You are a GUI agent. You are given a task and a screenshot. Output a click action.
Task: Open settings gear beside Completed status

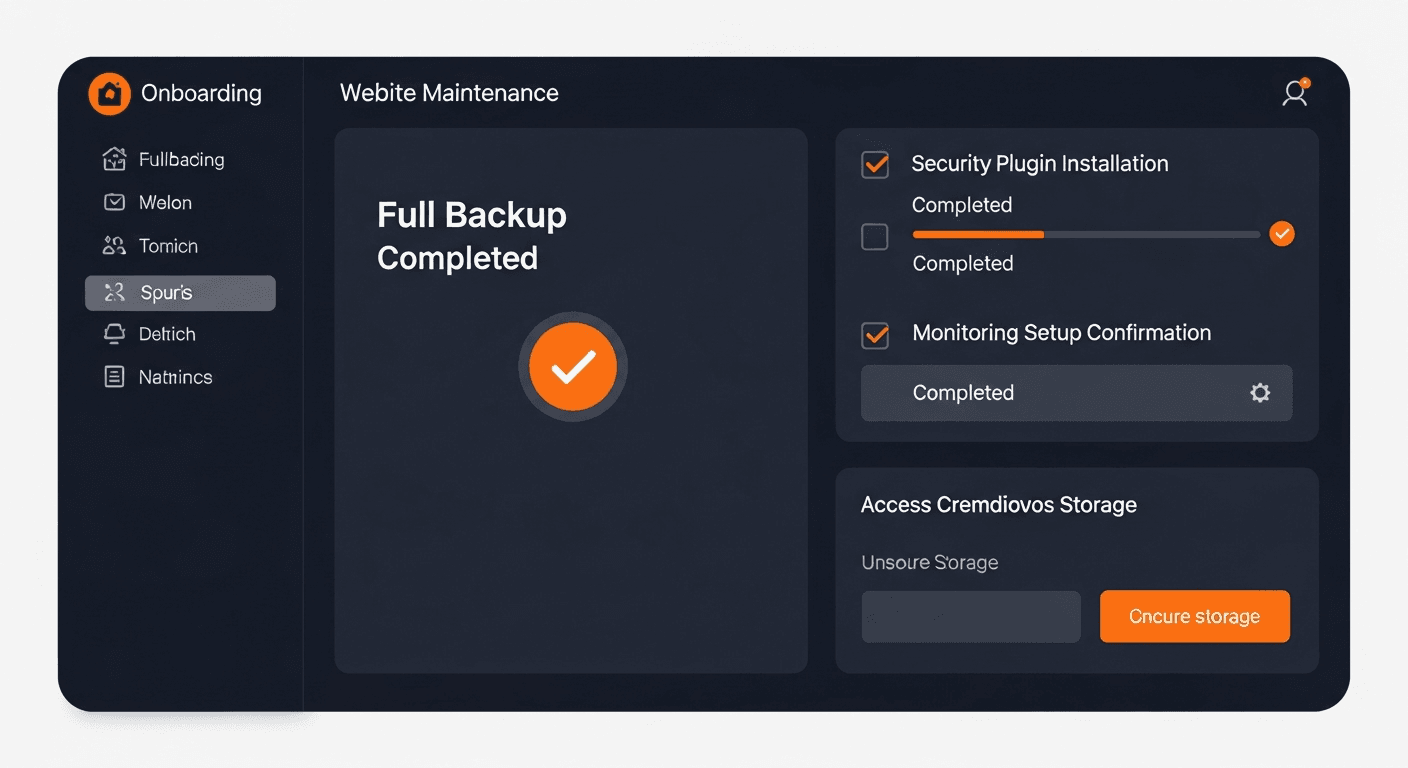tap(1259, 393)
